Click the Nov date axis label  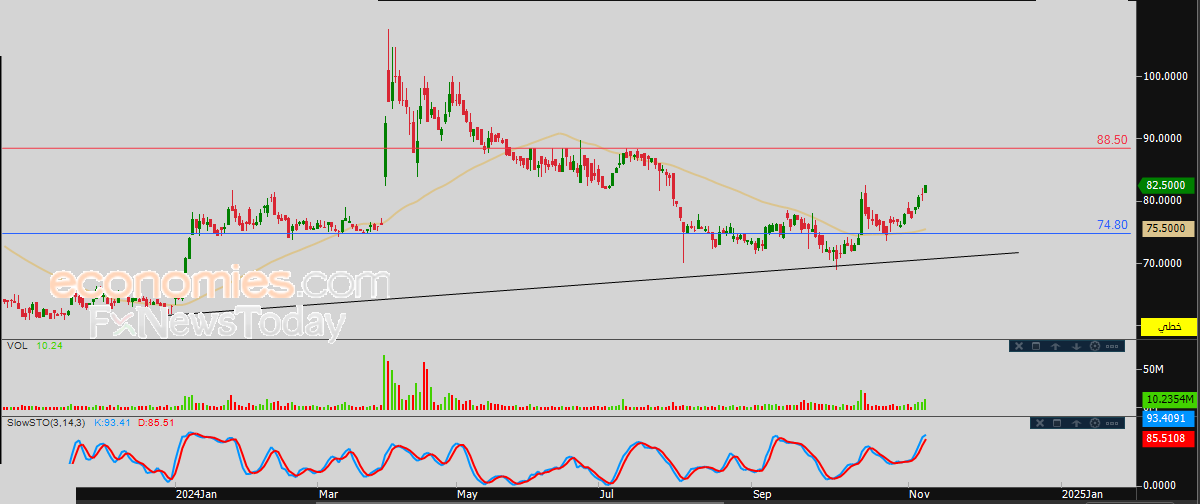point(917,494)
